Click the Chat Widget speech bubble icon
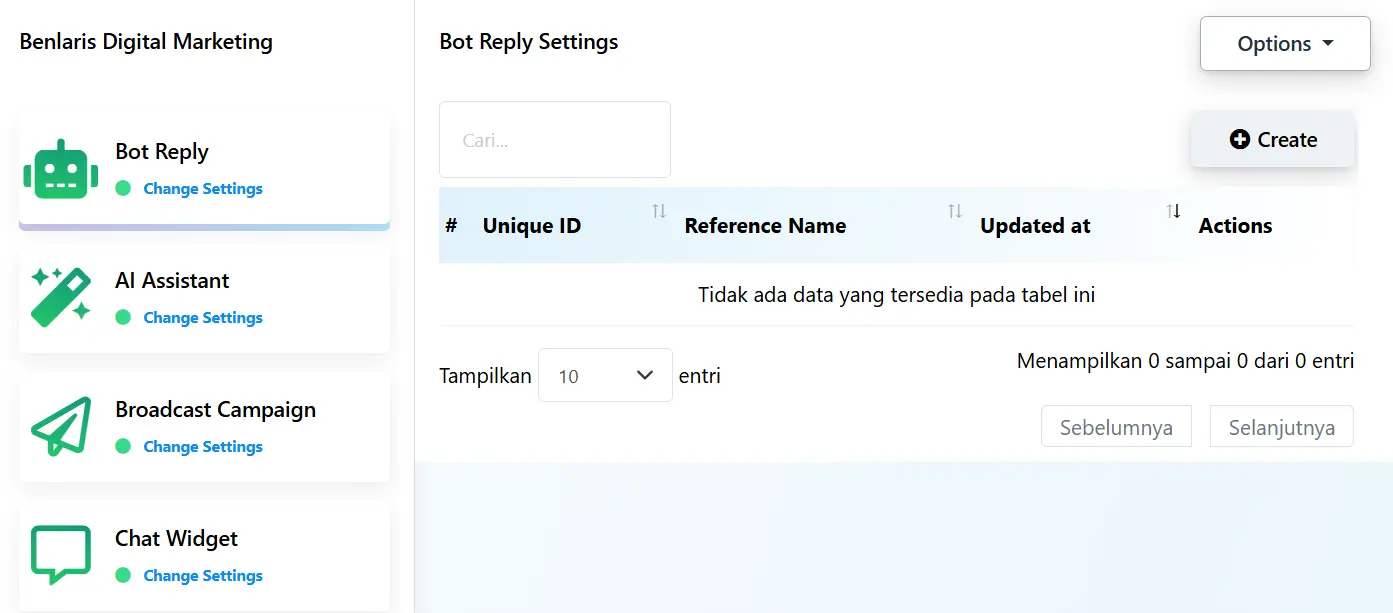Screen dimensions: 1393x613 coord(61,555)
